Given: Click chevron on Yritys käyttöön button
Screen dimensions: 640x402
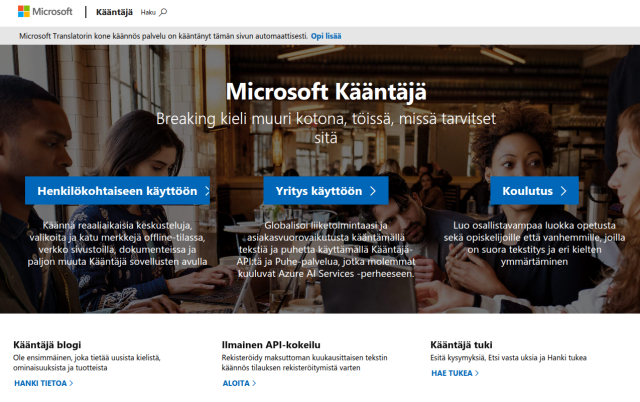Looking at the screenshot, I should [x=372, y=190].
